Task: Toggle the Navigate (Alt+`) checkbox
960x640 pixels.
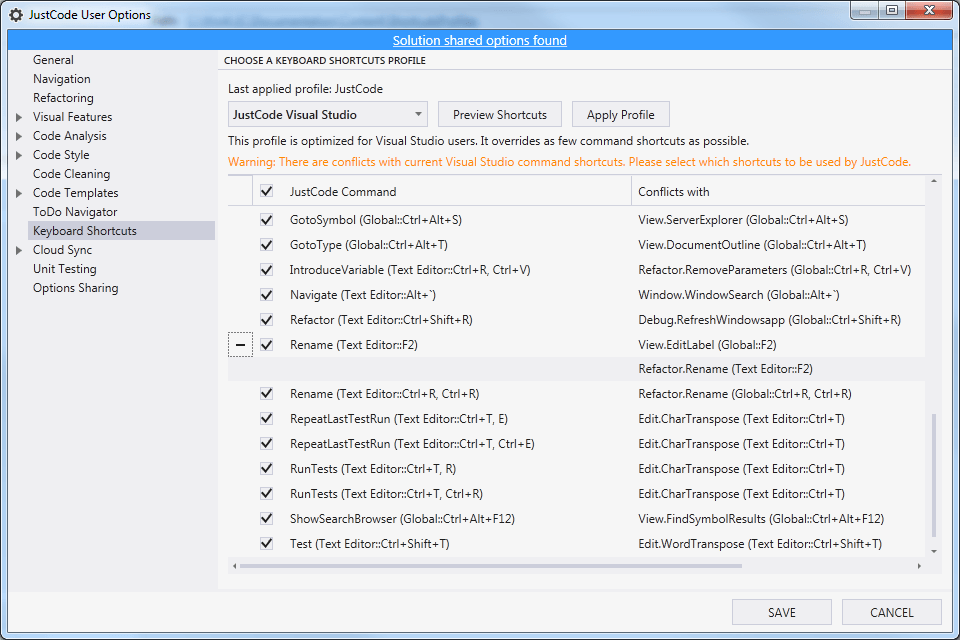Action: (266, 295)
